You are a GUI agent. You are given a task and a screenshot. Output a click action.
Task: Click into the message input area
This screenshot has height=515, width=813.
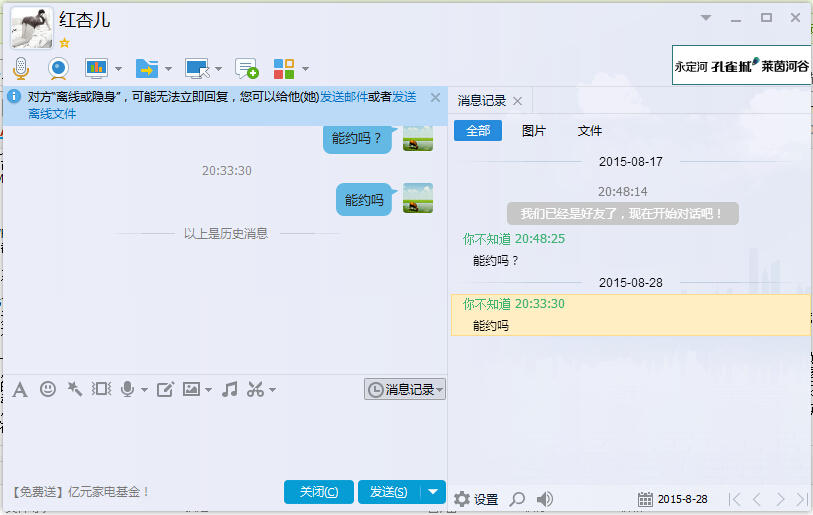click(x=225, y=438)
